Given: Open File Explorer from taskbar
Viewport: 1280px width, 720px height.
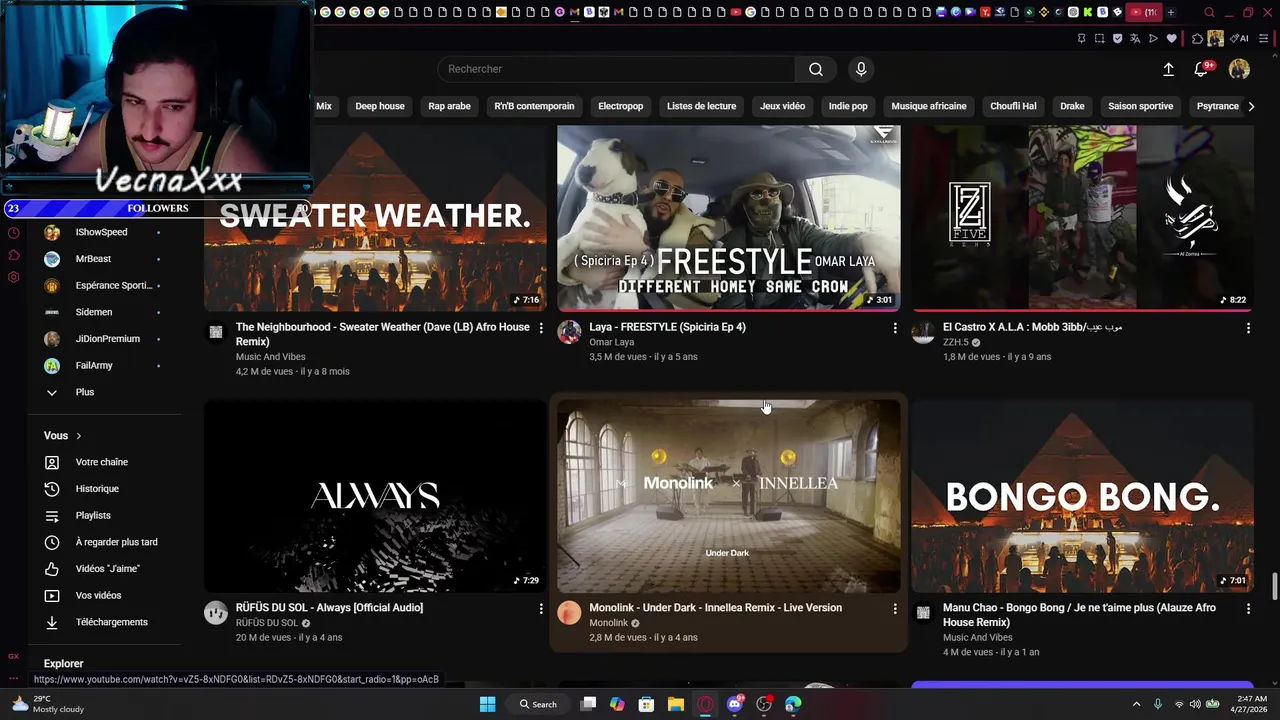Looking at the screenshot, I should 675,704.
